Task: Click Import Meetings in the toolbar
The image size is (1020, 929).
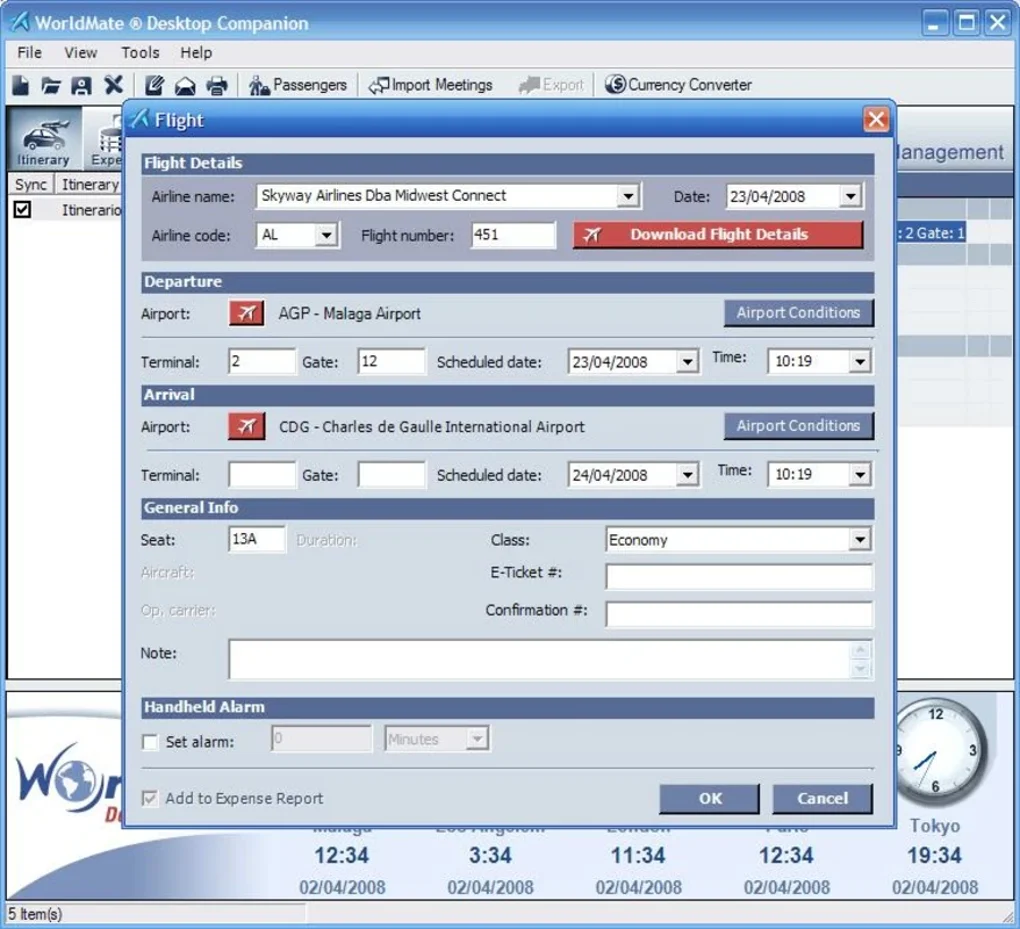Action: 431,85
